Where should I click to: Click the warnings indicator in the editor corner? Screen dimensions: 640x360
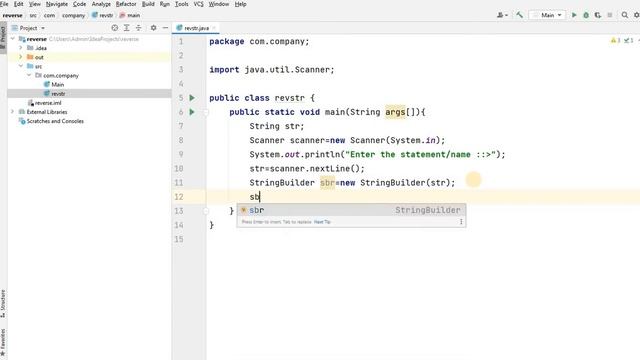615,40
